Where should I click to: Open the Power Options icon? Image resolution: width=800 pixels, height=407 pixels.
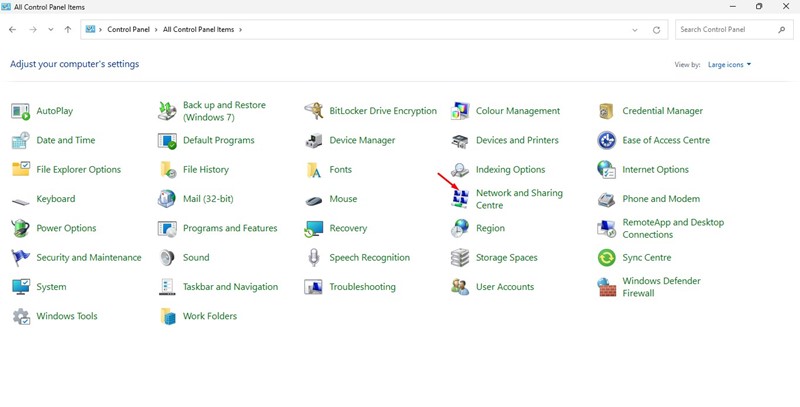coord(21,229)
